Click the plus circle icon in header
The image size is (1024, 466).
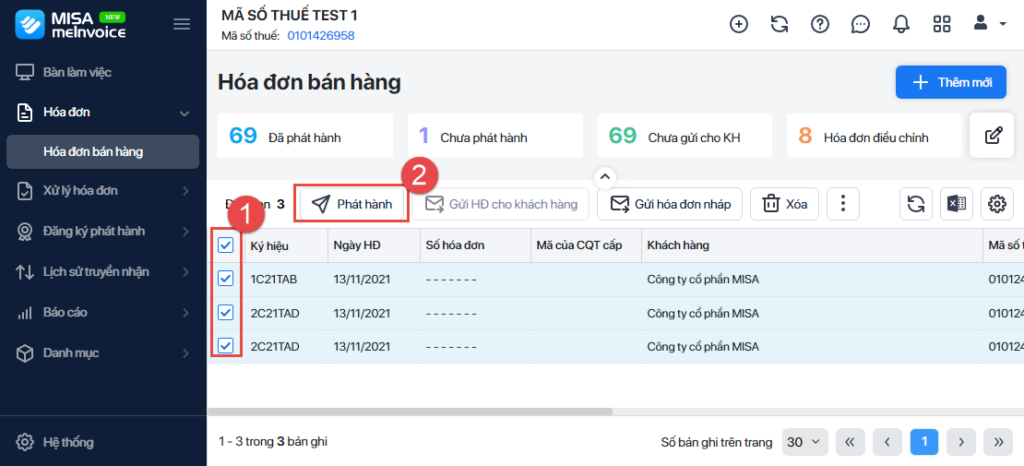click(739, 24)
